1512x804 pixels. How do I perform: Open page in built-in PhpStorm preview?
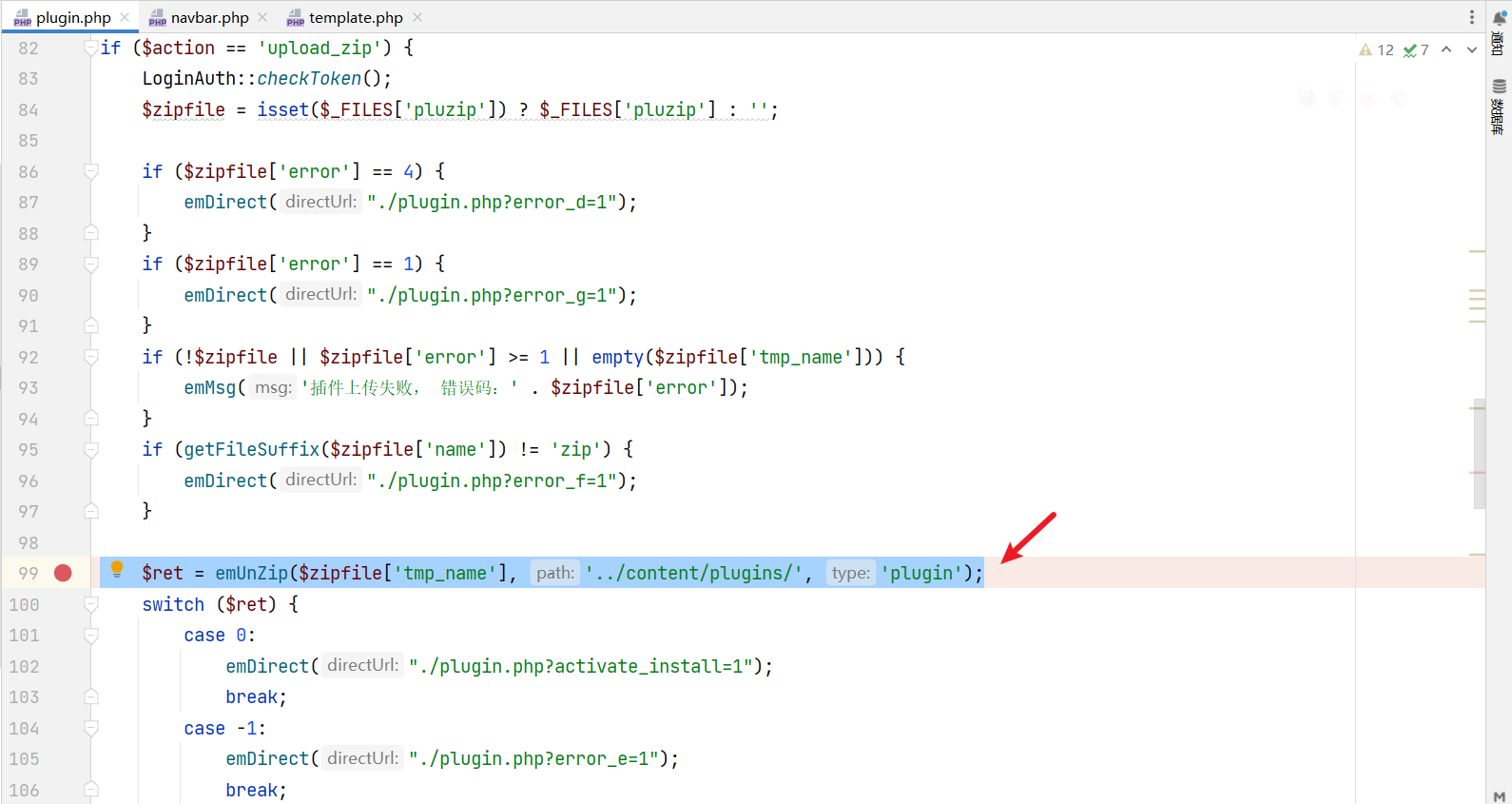point(1307,98)
